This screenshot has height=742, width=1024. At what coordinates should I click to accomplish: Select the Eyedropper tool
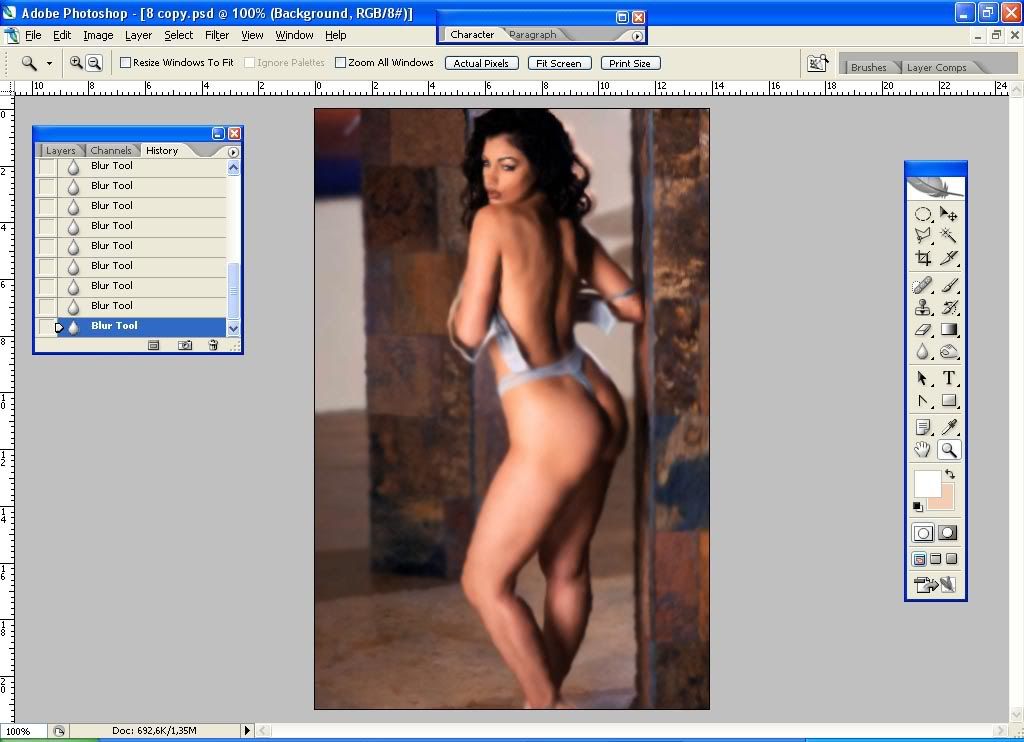point(948,427)
